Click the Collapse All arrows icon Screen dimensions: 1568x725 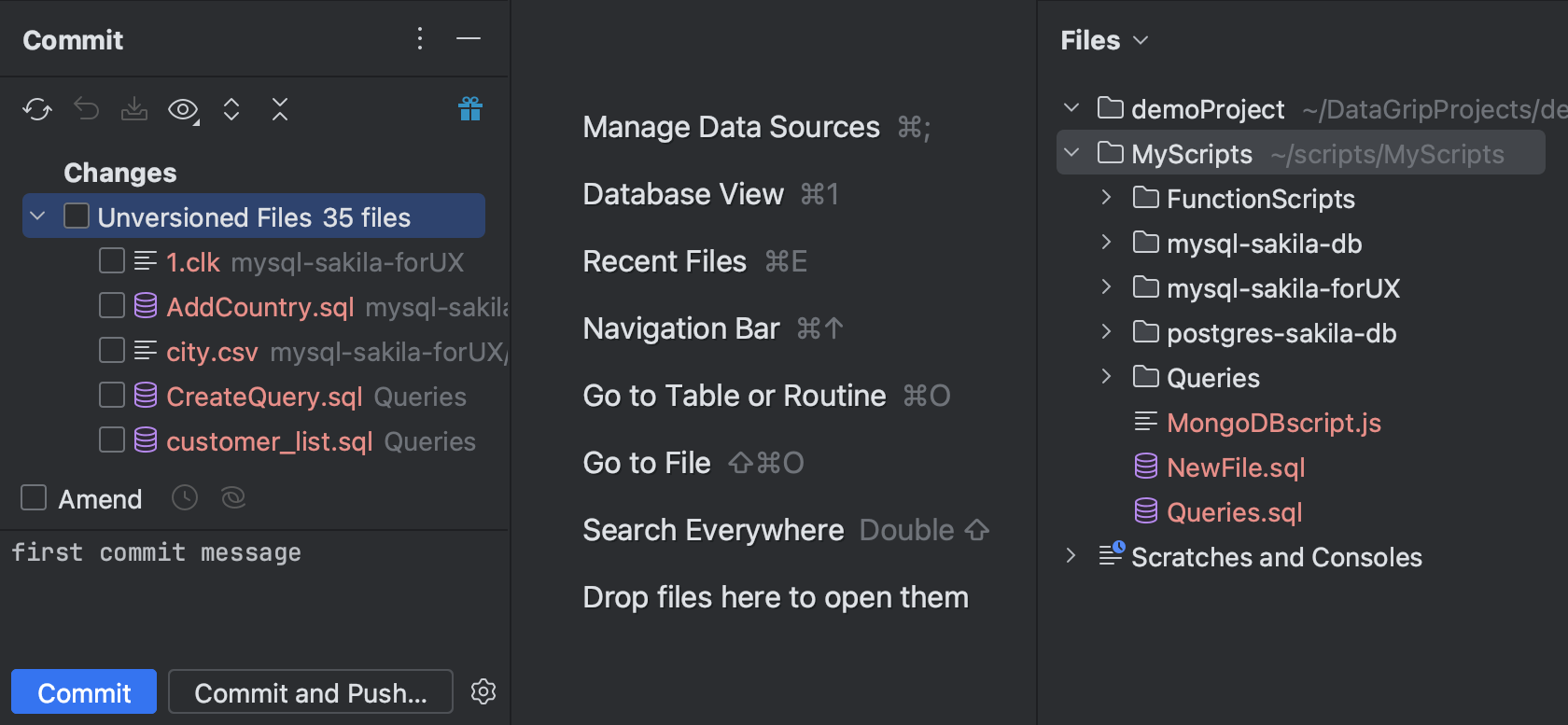click(x=280, y=110)
